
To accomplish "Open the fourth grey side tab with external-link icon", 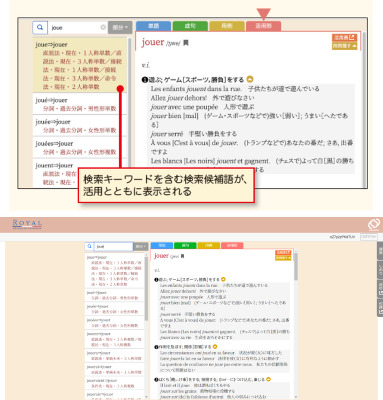I will coord(380,307).
